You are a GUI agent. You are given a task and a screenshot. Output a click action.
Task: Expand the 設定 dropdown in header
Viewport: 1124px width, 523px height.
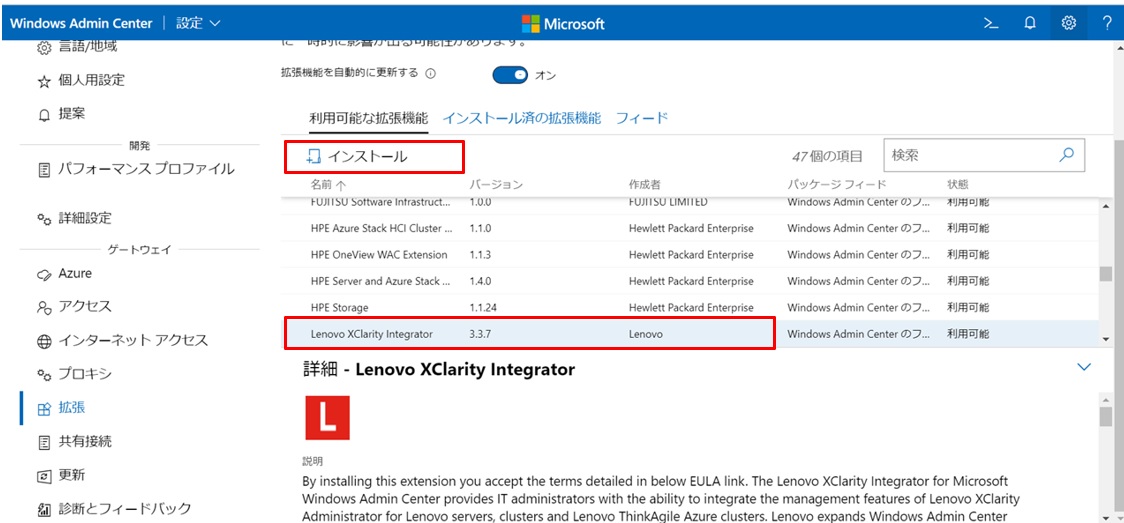[x=199, y=23]
